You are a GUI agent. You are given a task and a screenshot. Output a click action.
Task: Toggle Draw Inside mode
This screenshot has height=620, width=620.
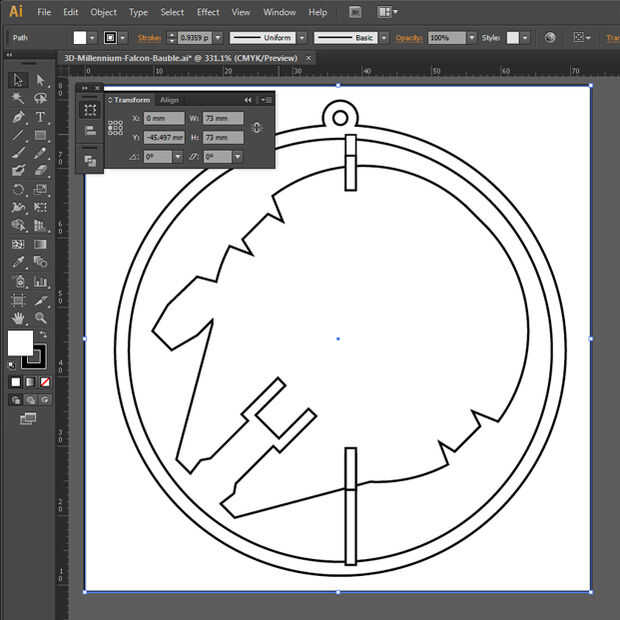(x=45, y=400)
